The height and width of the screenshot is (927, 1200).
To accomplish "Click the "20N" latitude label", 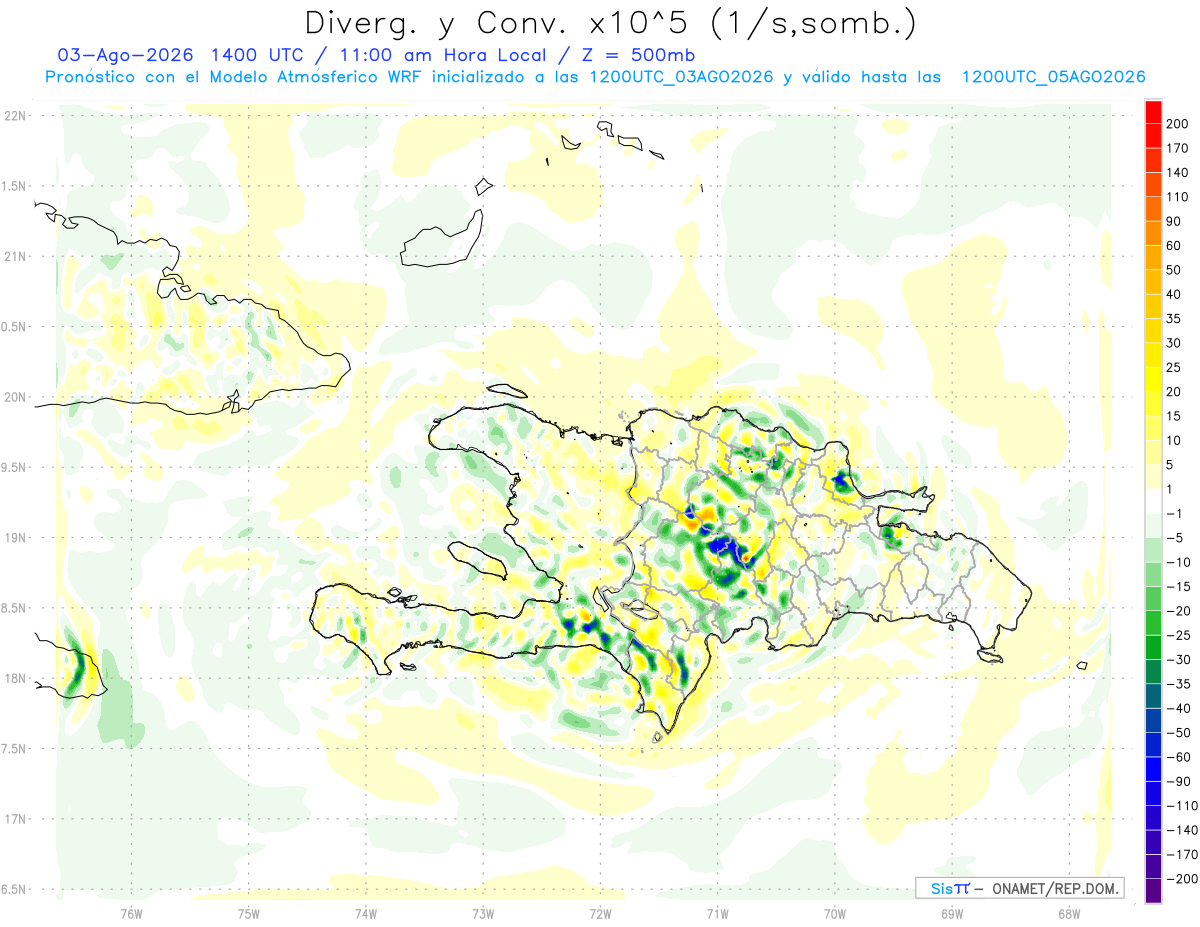I will [x=15, y=397].
